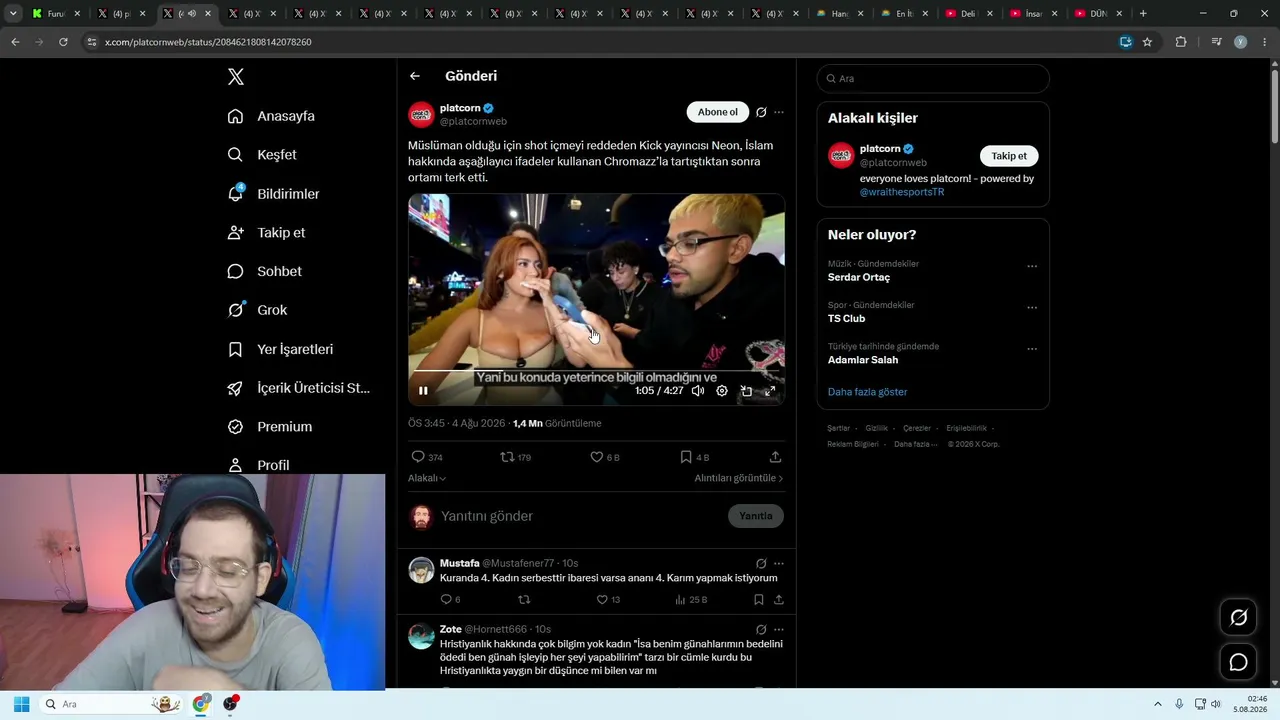Open the @wralthesportsTR mention link
The width and height of the screenshot is (1280, 720).
(x=902, y=192)
